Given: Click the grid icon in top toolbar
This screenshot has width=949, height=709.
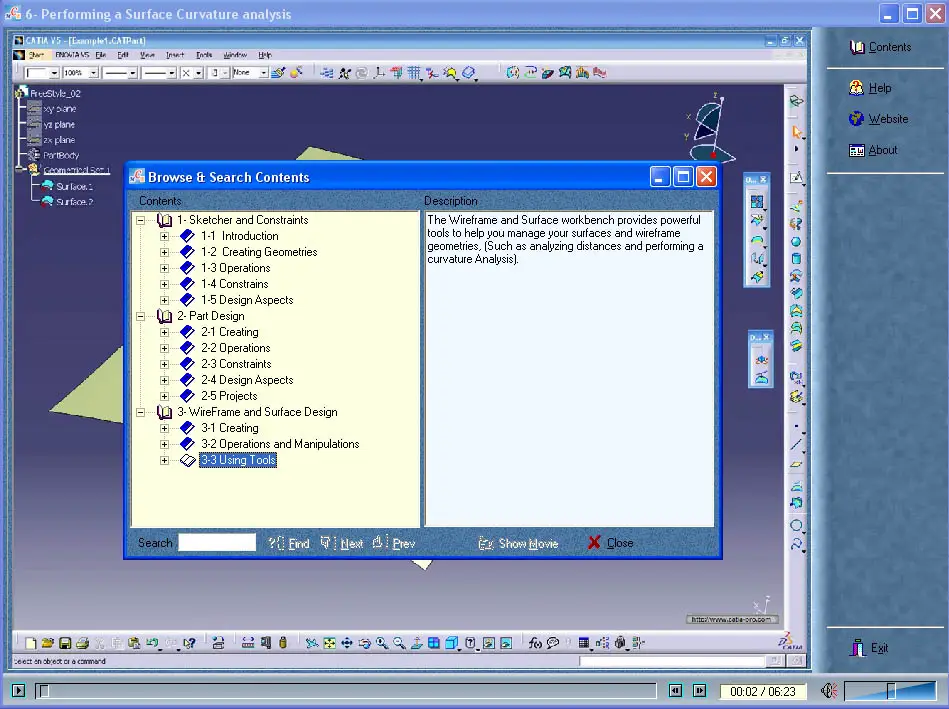Looking at the screenshot, I should tap(414, 73).
